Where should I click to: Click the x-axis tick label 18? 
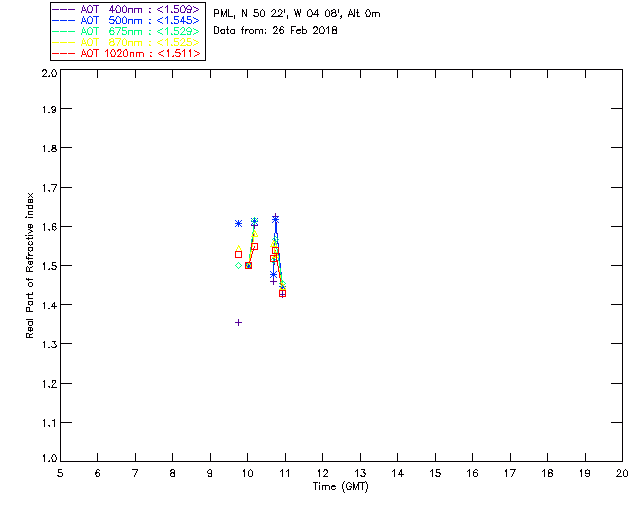pos(547,473)
